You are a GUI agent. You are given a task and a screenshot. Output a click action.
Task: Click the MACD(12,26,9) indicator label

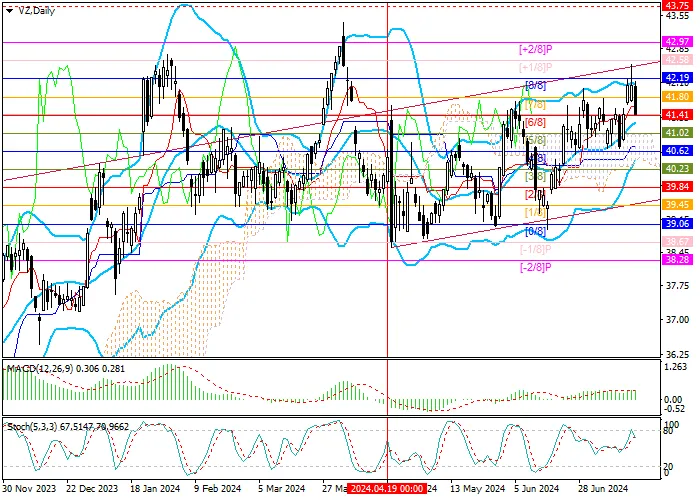click(40, 369)
